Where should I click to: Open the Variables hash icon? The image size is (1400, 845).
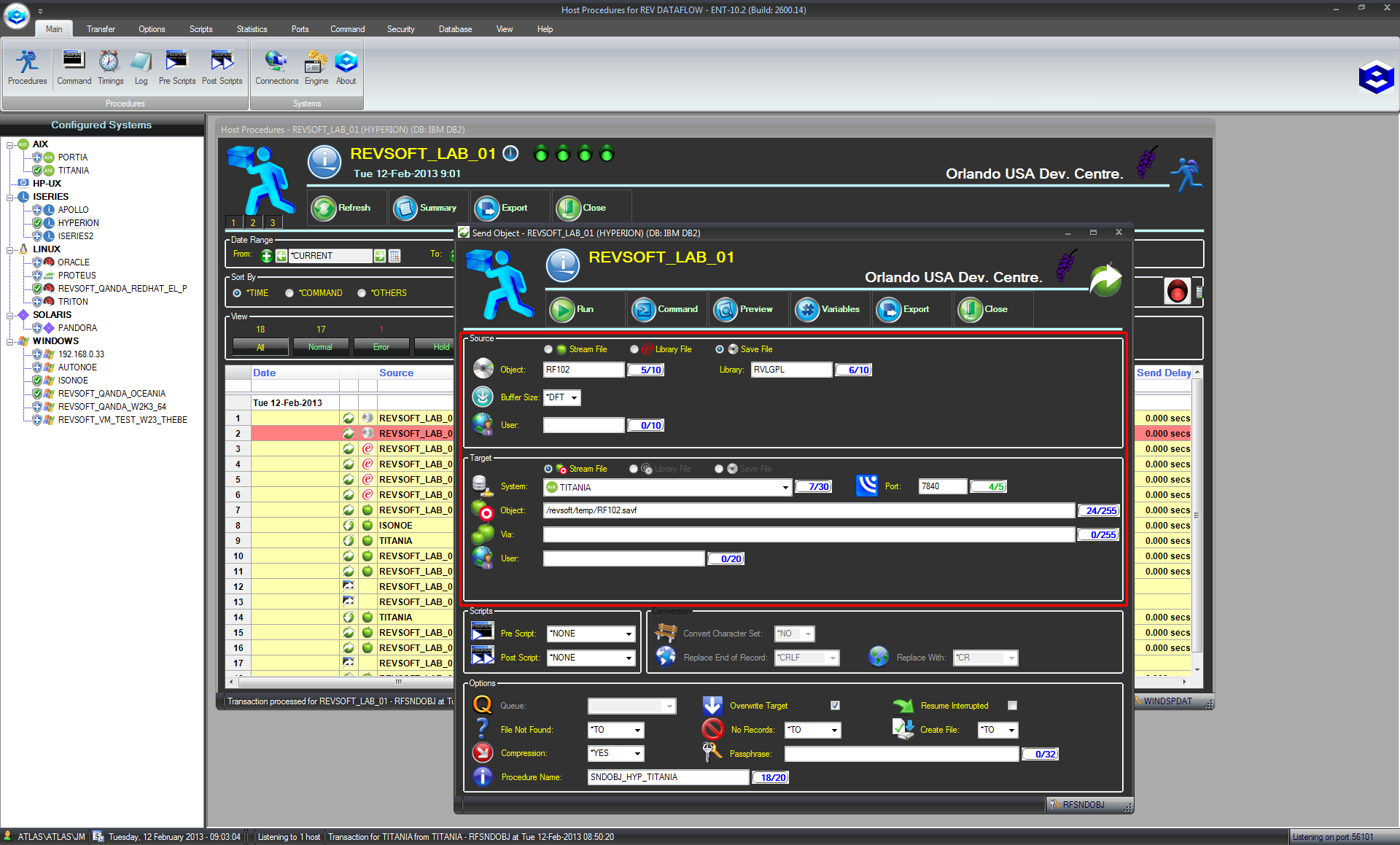(x=807, y=309)
